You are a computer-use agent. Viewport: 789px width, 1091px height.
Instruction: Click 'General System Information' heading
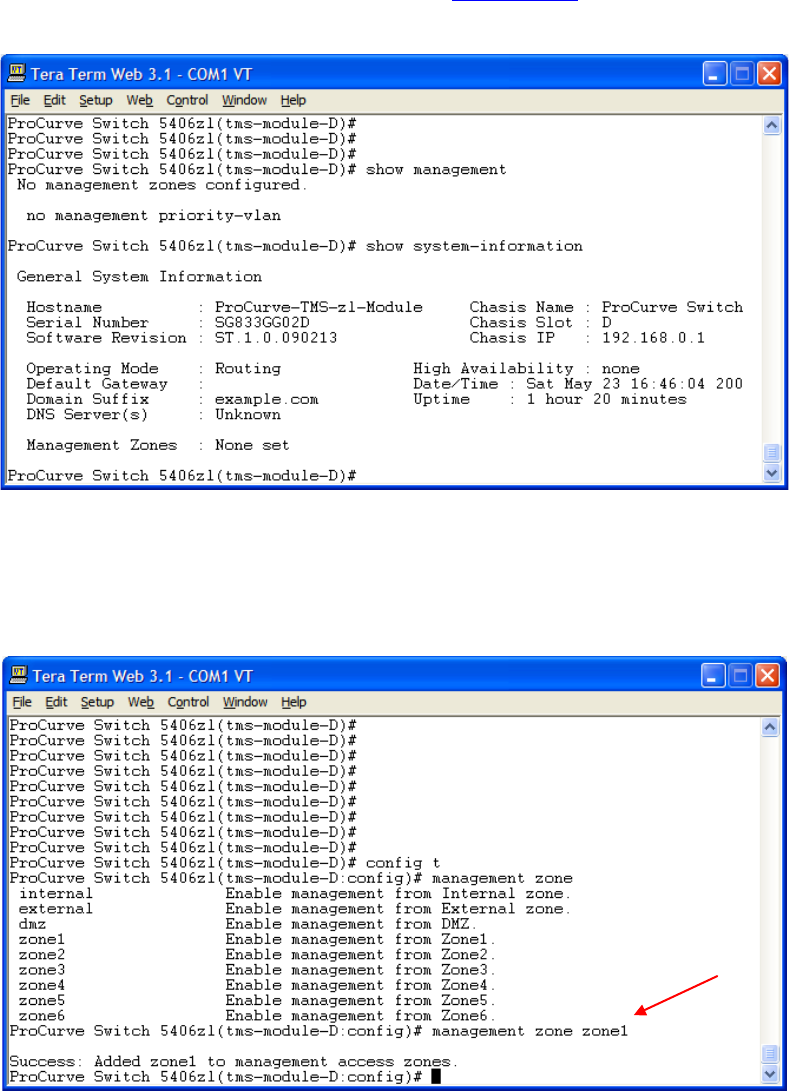(139, 277)
